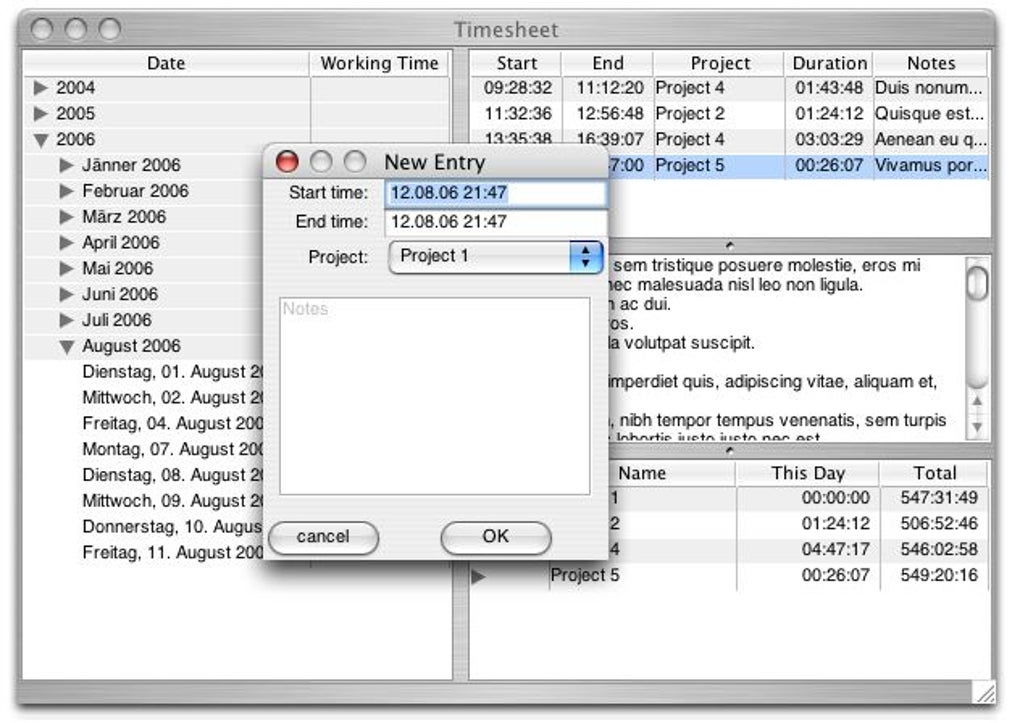Viewport: 1020px width, 723px height.
Task: Click the notes scrollbar down arrow
Action: [977, 427]
